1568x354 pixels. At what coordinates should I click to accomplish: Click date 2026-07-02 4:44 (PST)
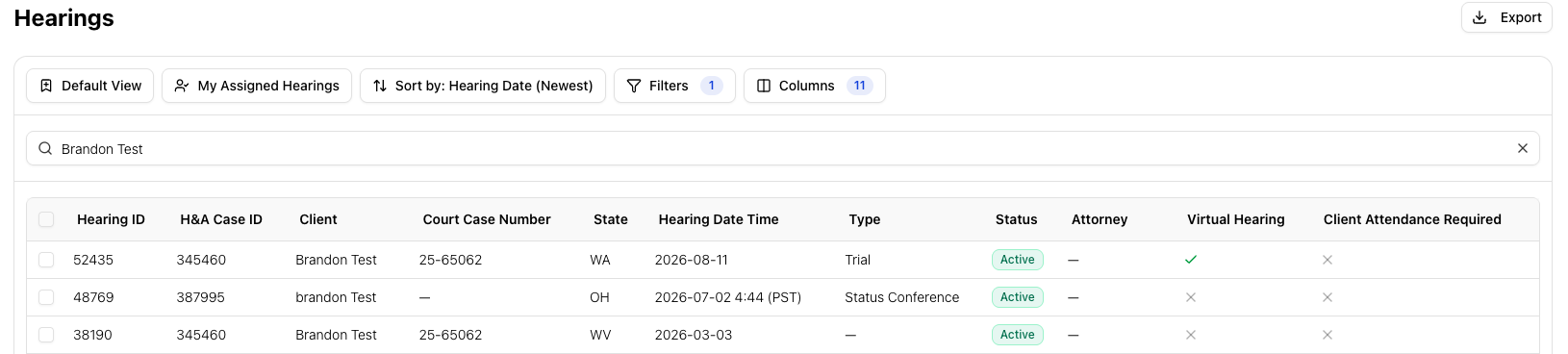pyautogui.click(x=728, y=297)
